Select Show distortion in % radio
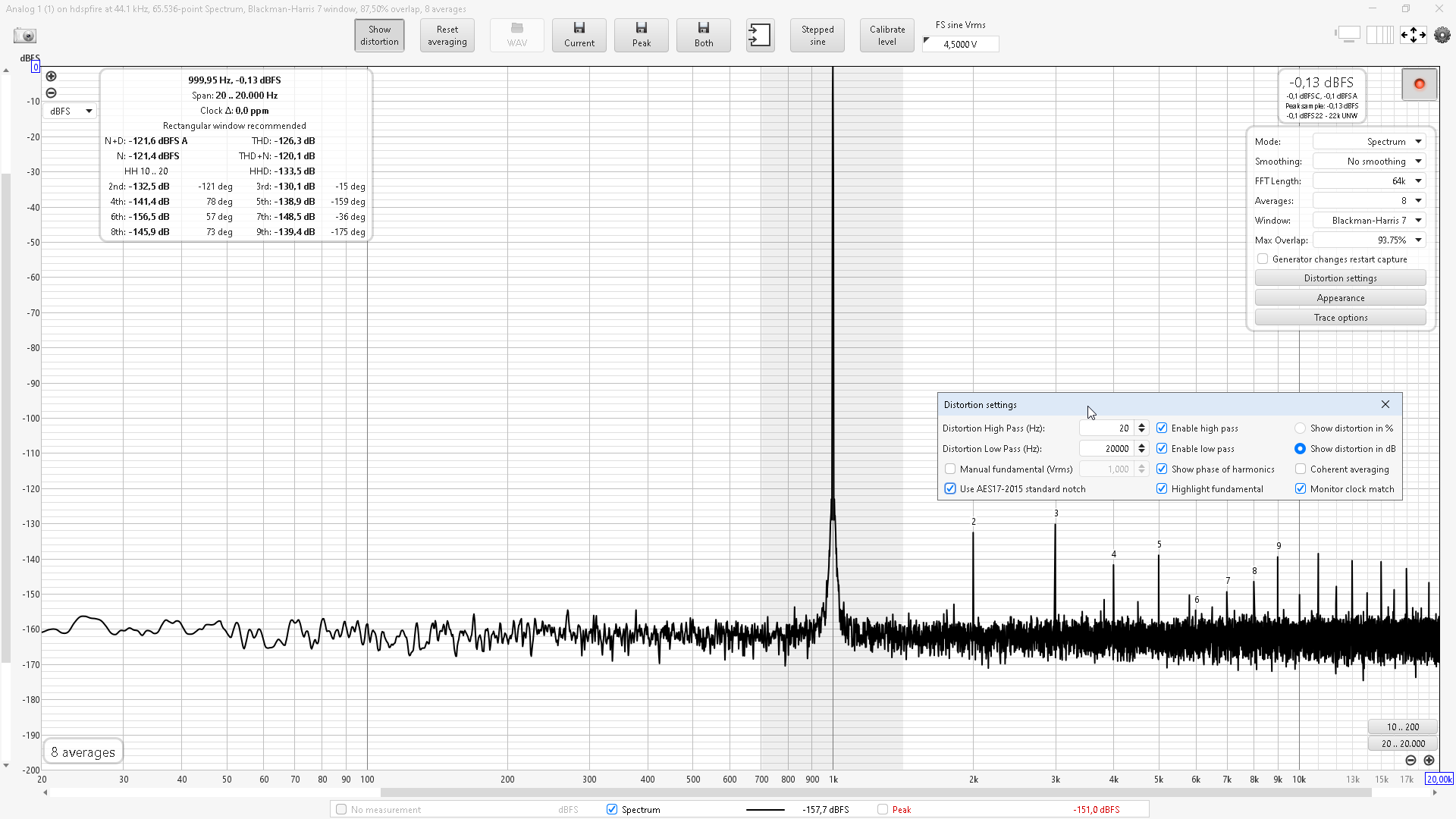Viewport: 1456px width, 819px height. (1301, 428)
